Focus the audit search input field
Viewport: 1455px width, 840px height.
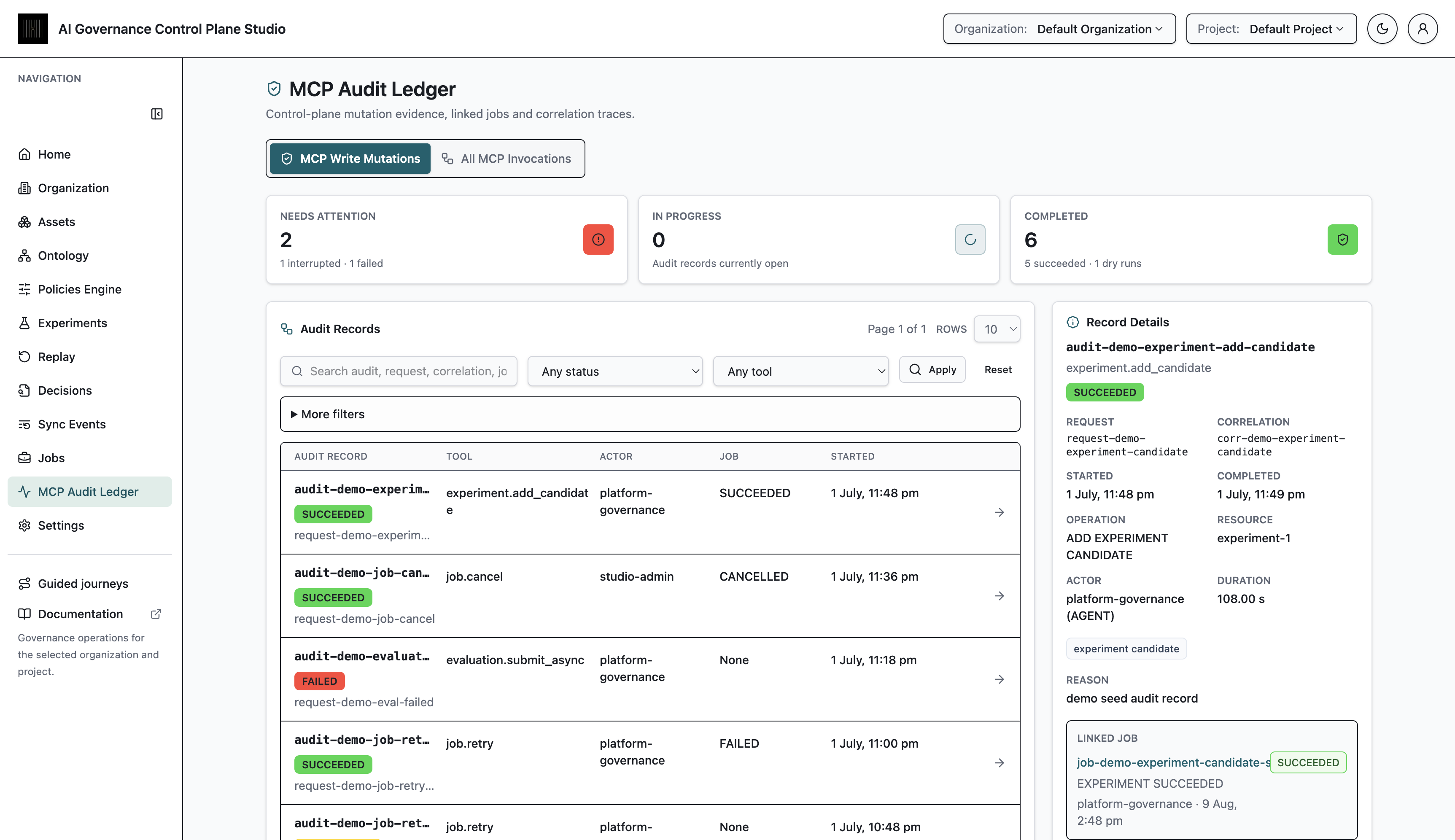[x=399, y=371]
